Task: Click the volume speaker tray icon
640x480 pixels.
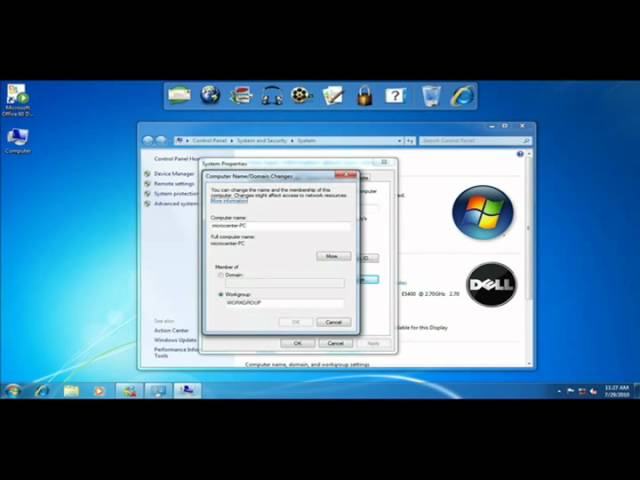Action: coord(594,391)
